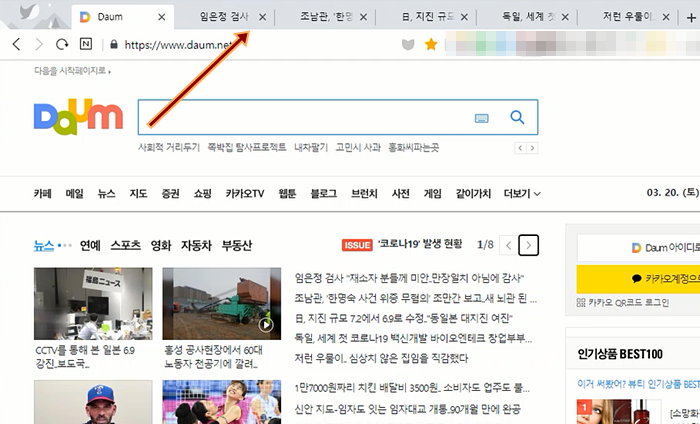Click suggested keyword 내차팔기
The height and width of the screenshot is (424, 700).
click(311, 147)
